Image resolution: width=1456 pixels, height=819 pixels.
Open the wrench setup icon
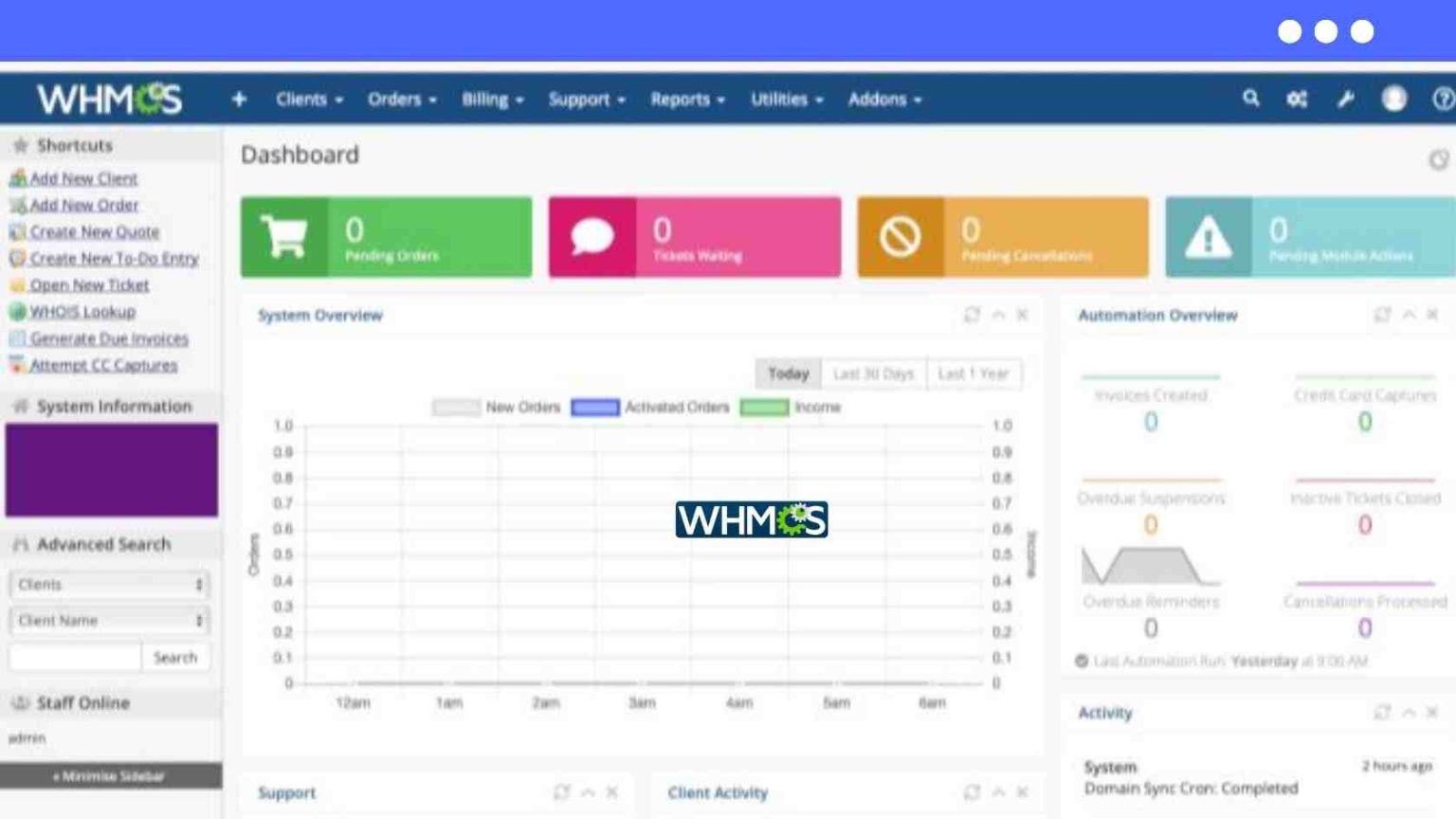1345,99
